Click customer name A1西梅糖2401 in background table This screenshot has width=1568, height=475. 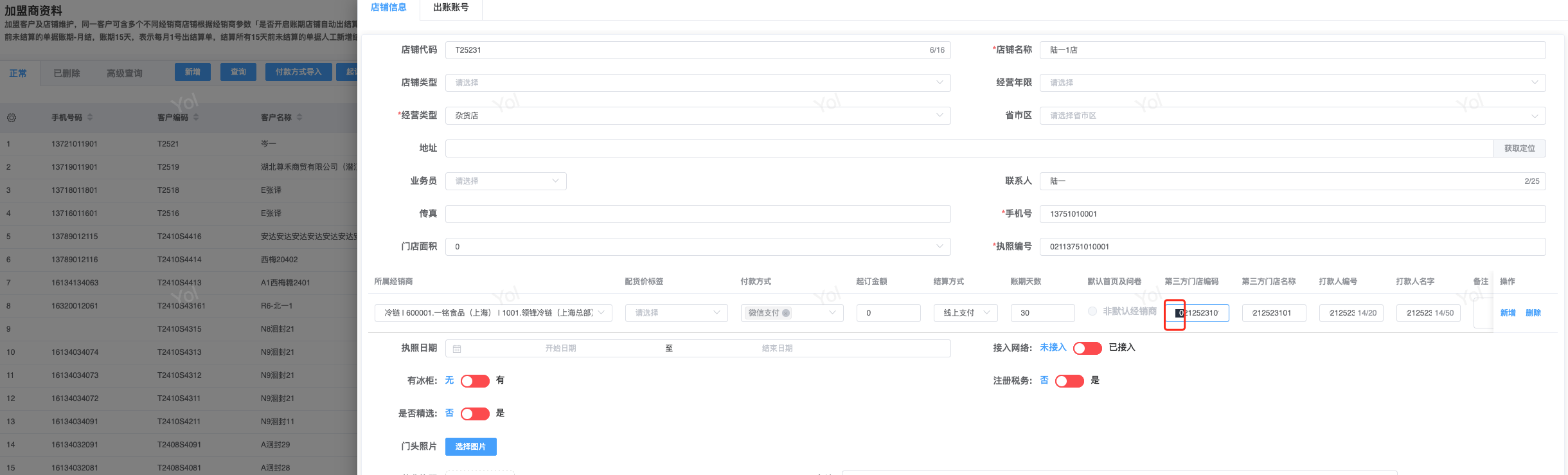(285, 283)
